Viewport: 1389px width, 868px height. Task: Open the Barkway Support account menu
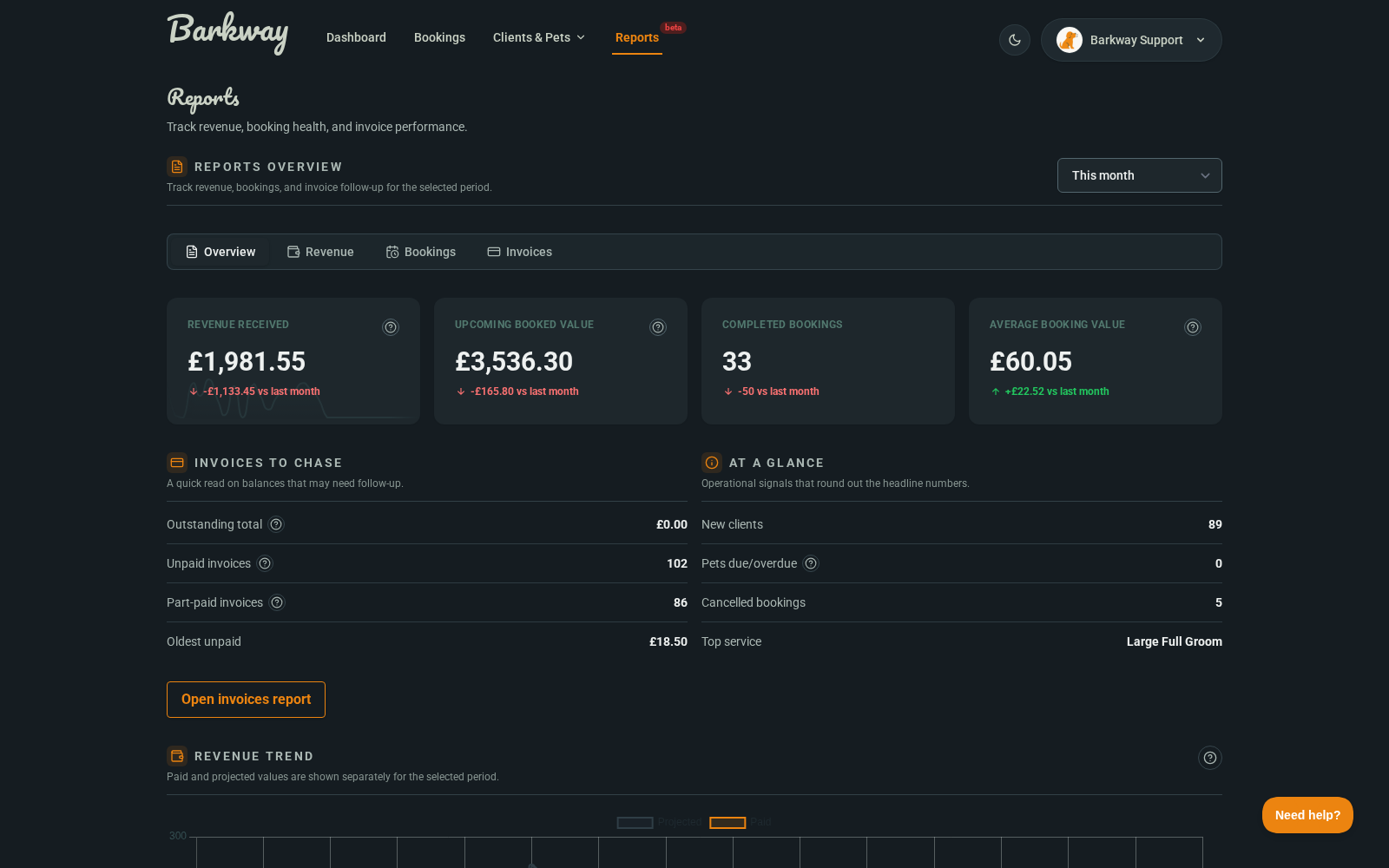pyautogui.click(x=1131, y=40)
